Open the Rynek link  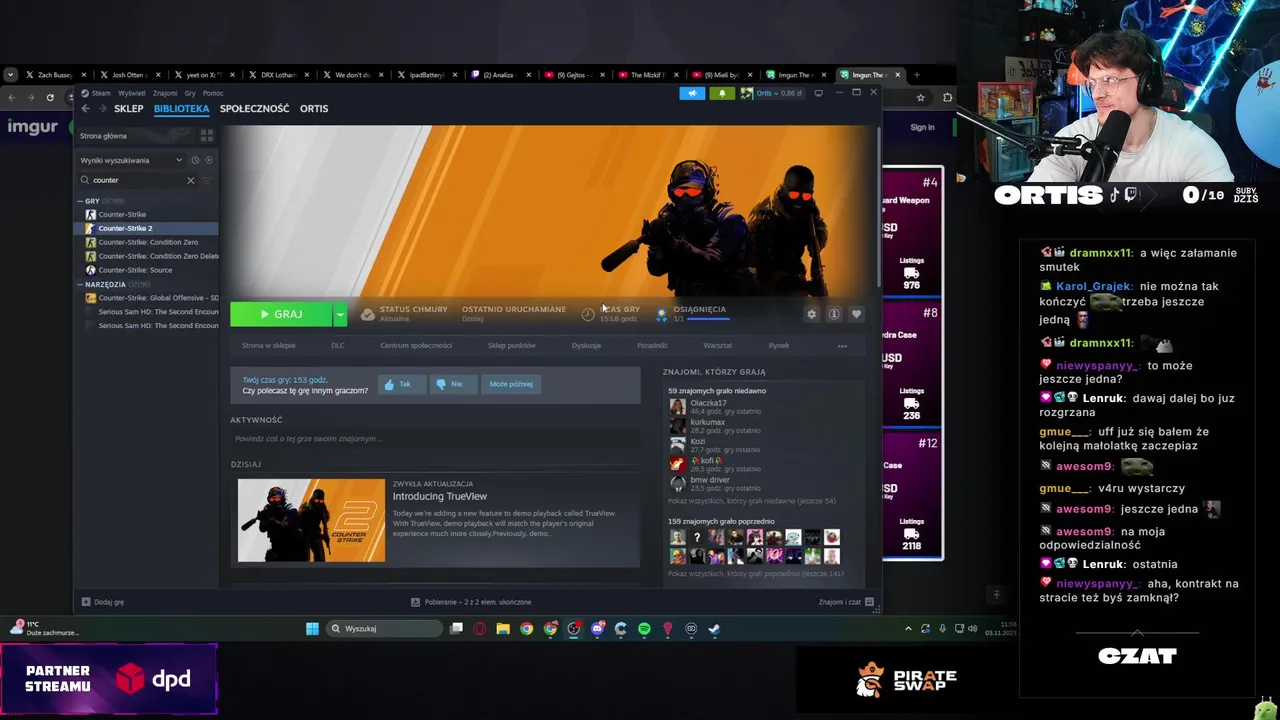[x=779, y=345]
